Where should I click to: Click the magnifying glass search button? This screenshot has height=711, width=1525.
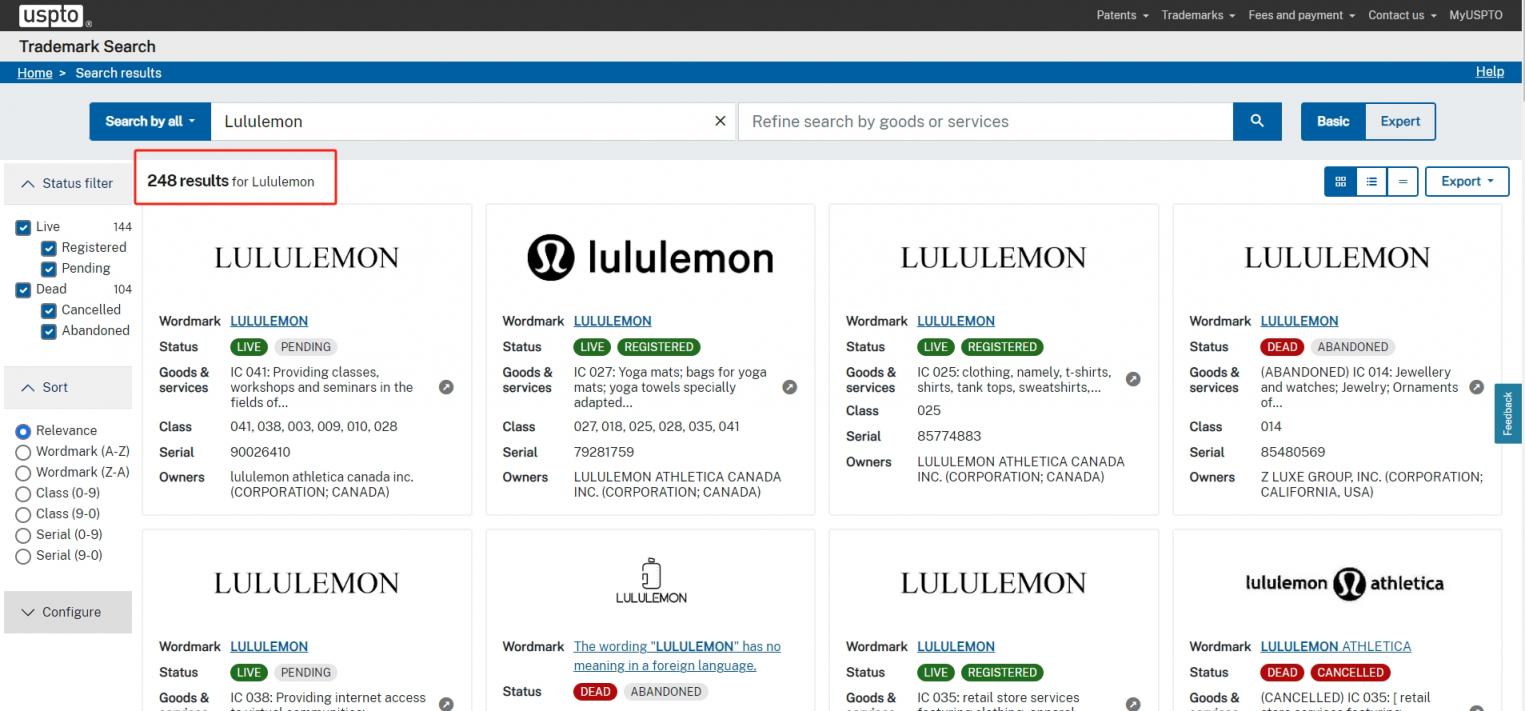[x=1257, y=121]
